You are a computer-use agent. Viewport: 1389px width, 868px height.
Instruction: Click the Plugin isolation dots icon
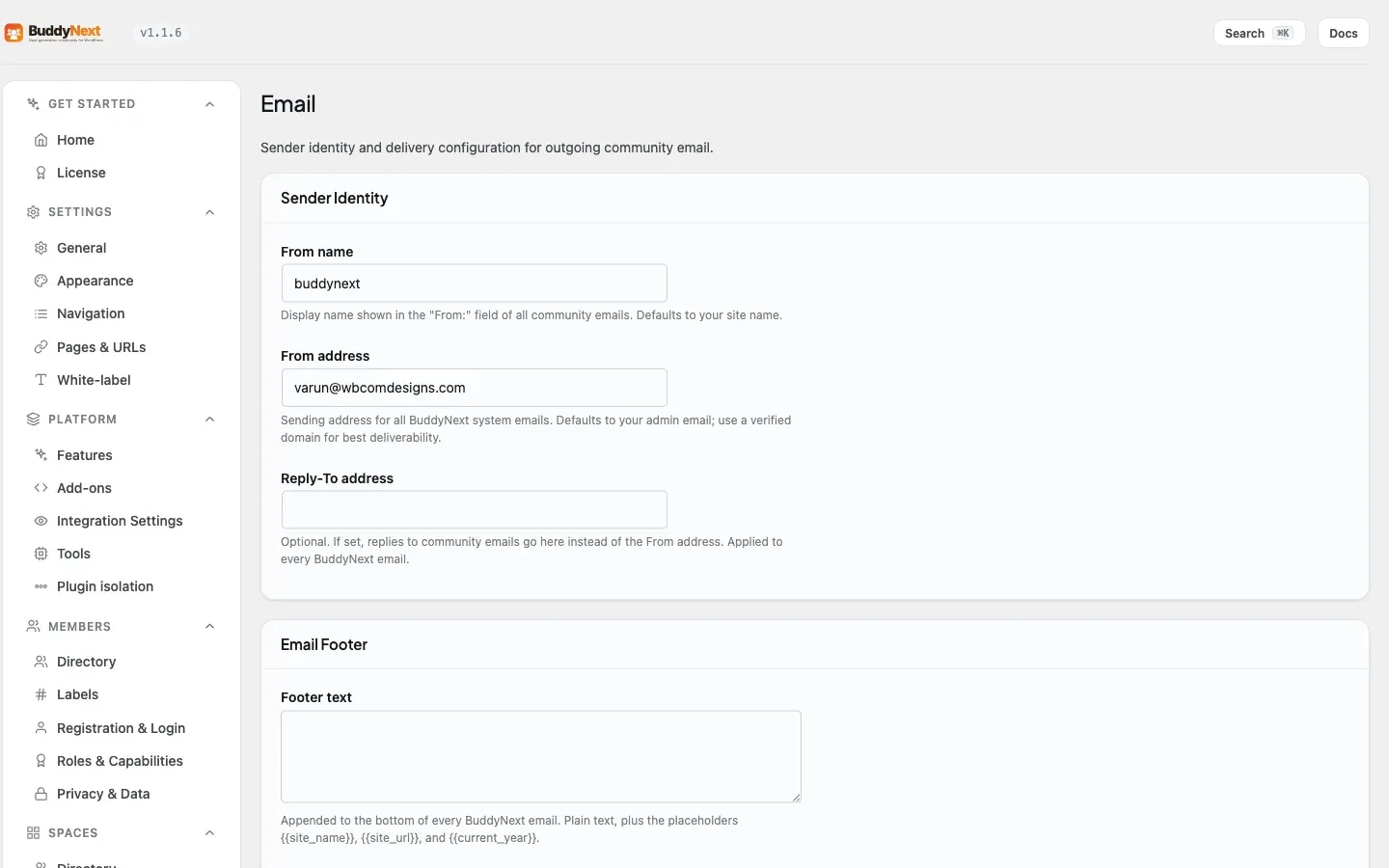(41, 586)
